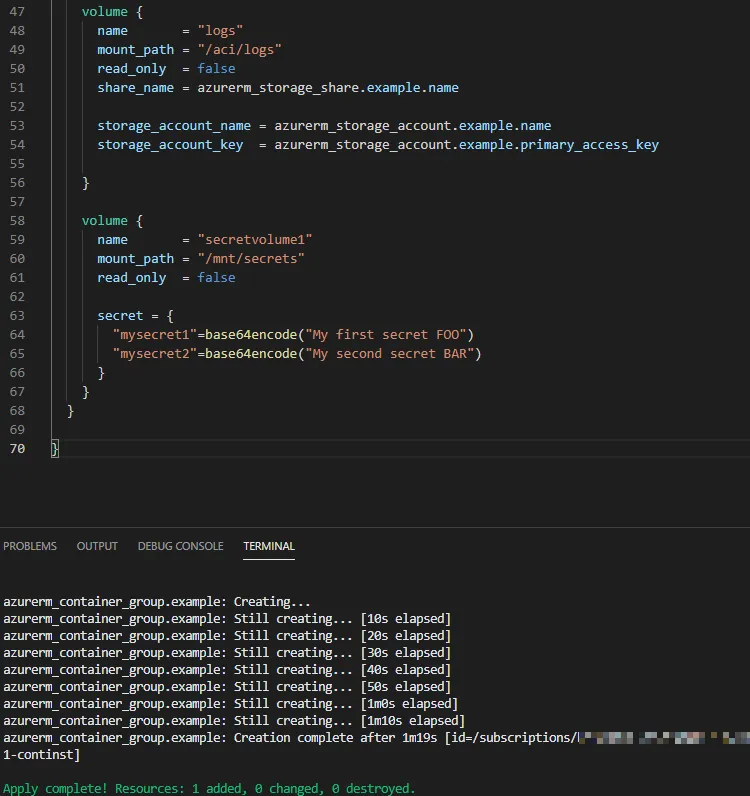Click the "/mnt/secrets" string
Image resolution: width=750 pixels, height=796 pixels.
coord(251,259)
